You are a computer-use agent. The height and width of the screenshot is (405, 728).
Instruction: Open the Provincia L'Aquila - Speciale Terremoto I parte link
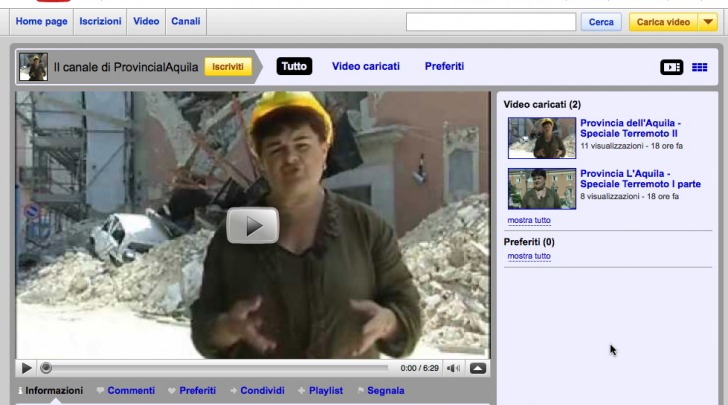pos(640,179)
